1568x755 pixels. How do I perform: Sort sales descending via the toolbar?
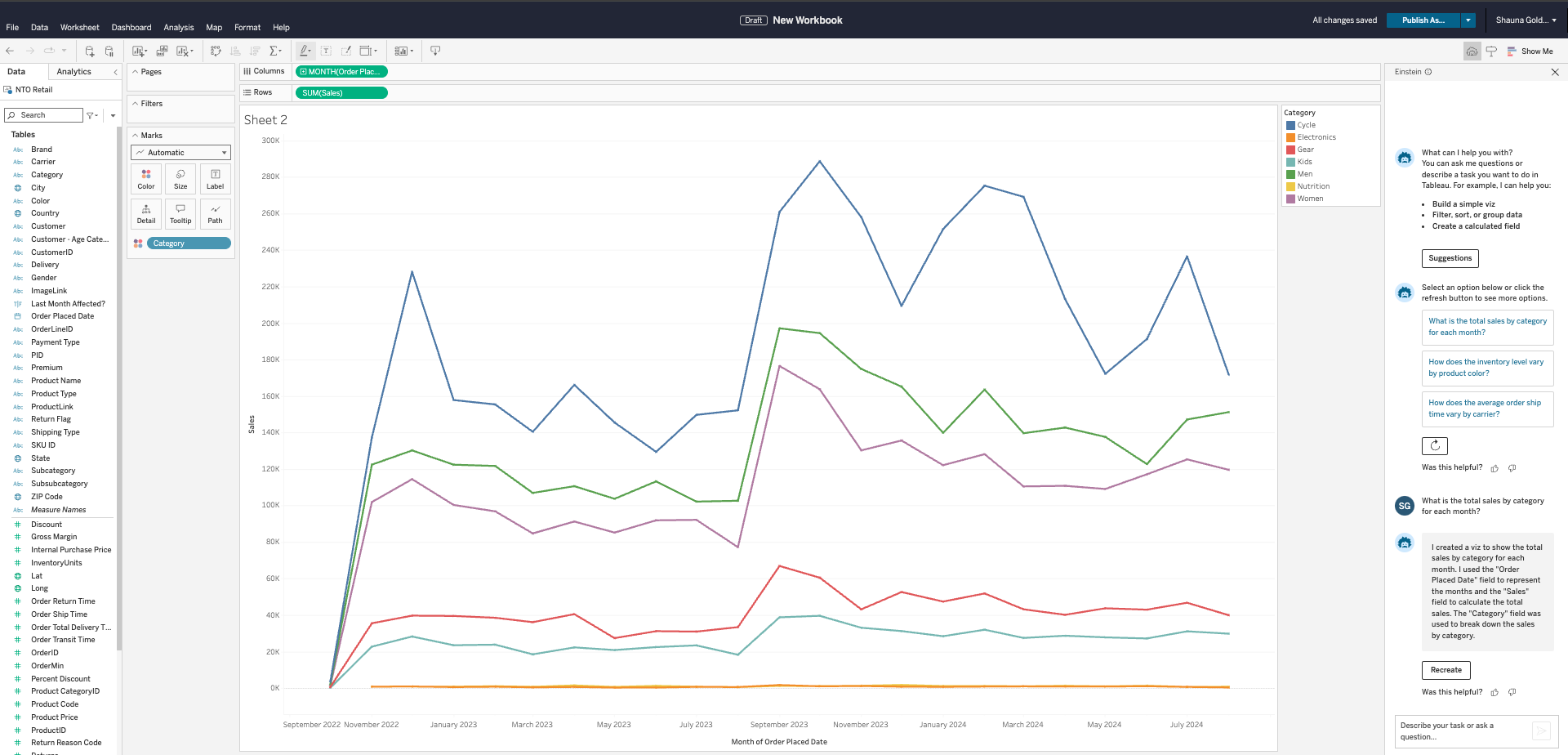[x=255, y=51]
